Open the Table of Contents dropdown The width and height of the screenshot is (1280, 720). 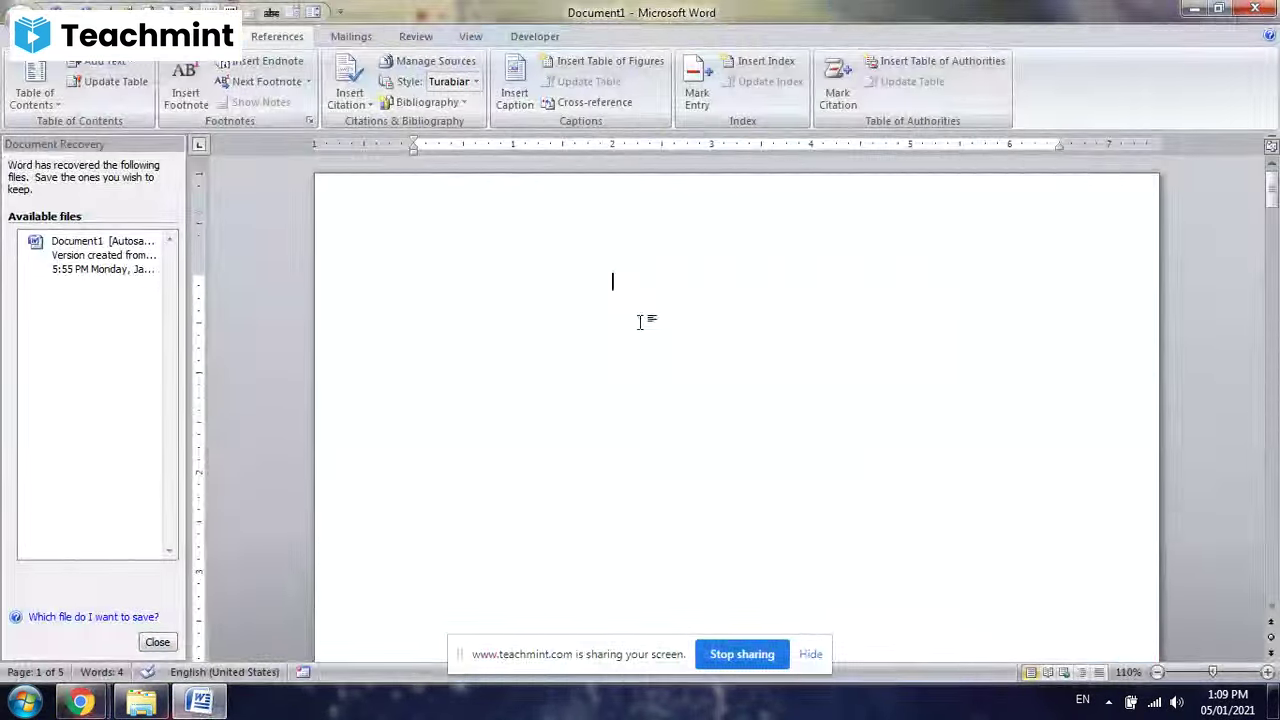click(x=35, y=90)
